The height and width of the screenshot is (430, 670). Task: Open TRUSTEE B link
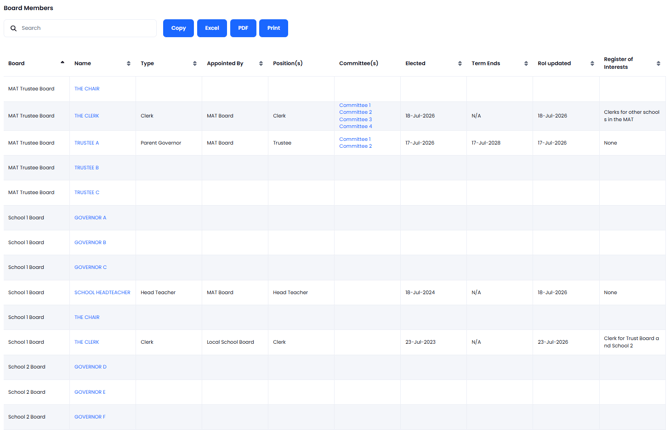coord(87,168)
